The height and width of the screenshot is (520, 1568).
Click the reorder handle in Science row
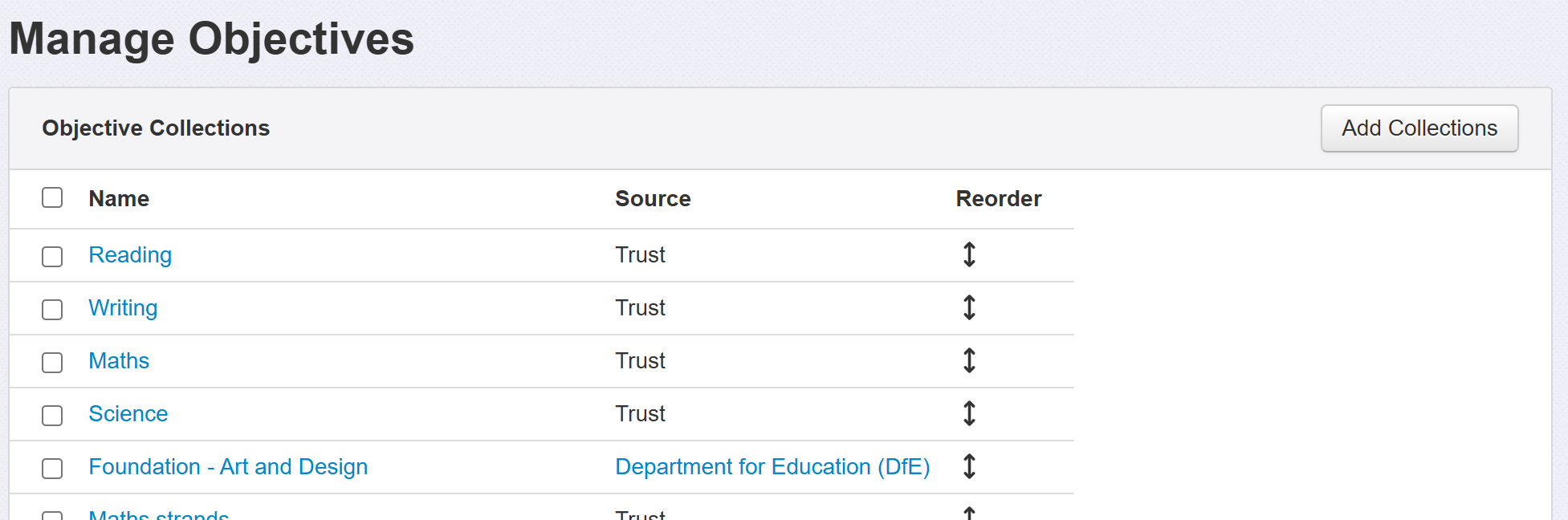click(x=969, y=414)
